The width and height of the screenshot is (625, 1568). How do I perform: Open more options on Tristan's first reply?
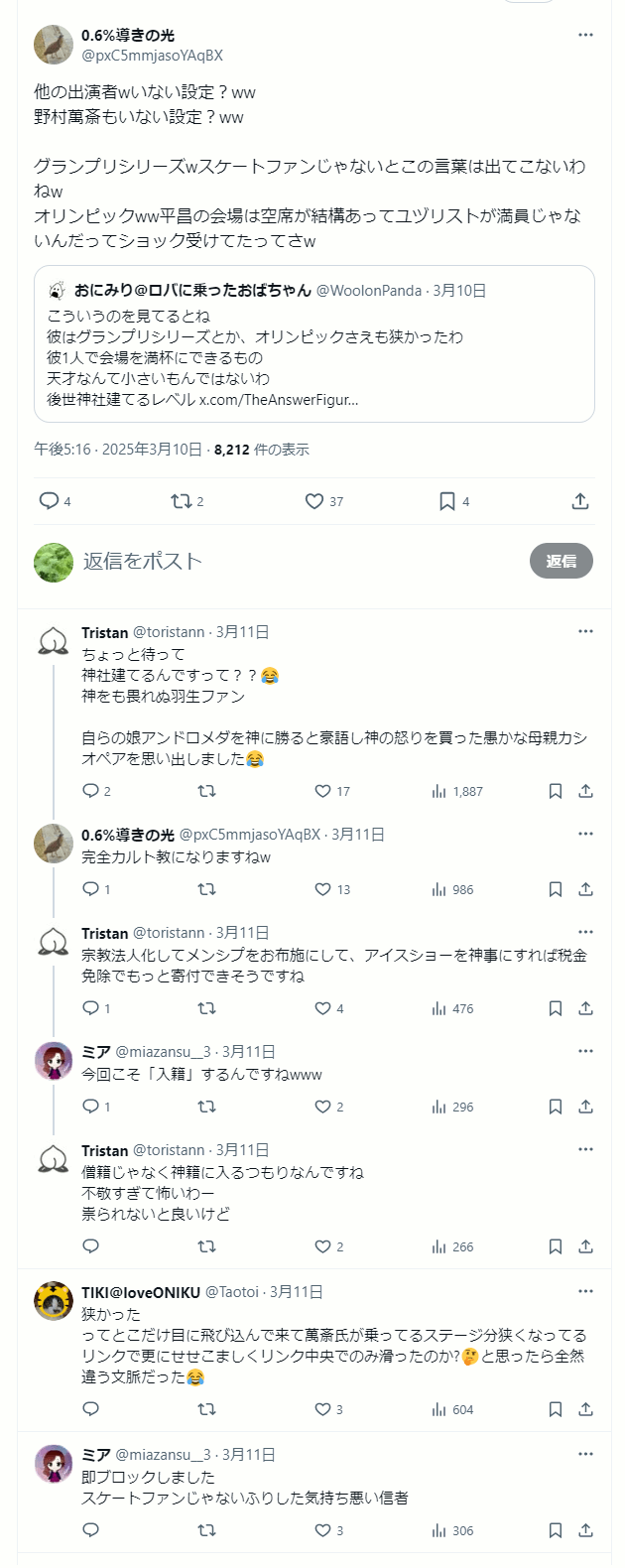(585, 631)
